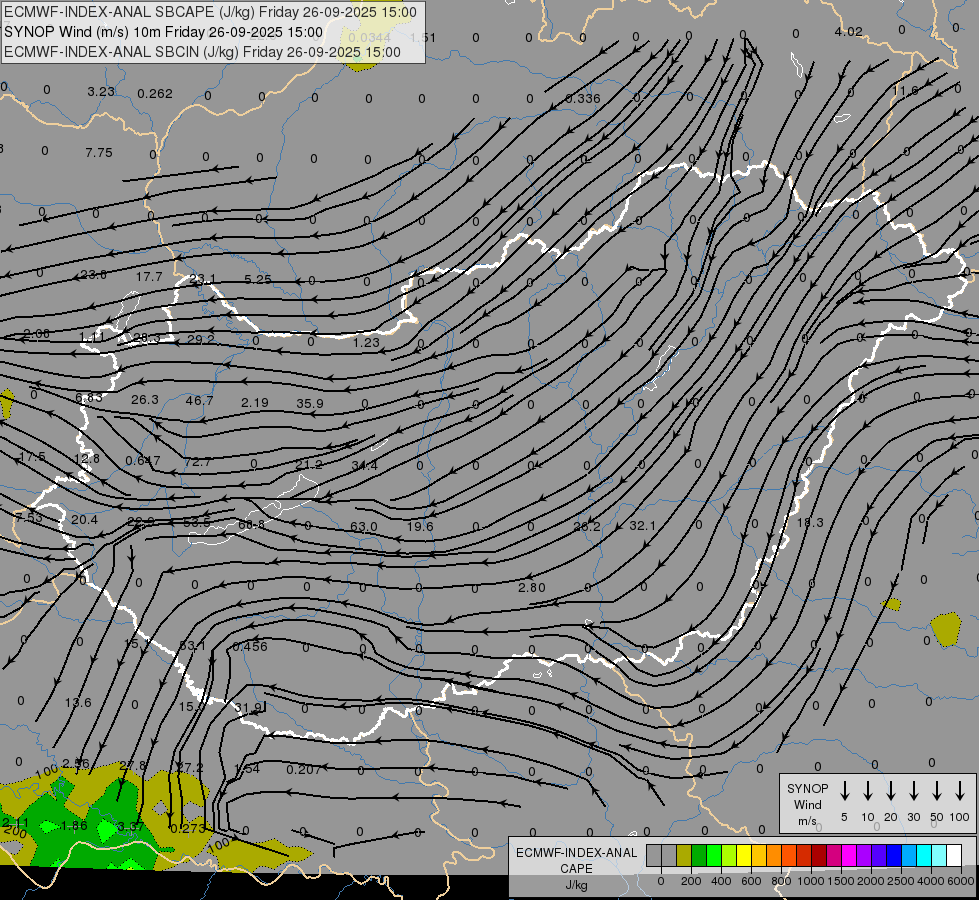
Task: Click the map value 35.9
Action: (310, 403)
